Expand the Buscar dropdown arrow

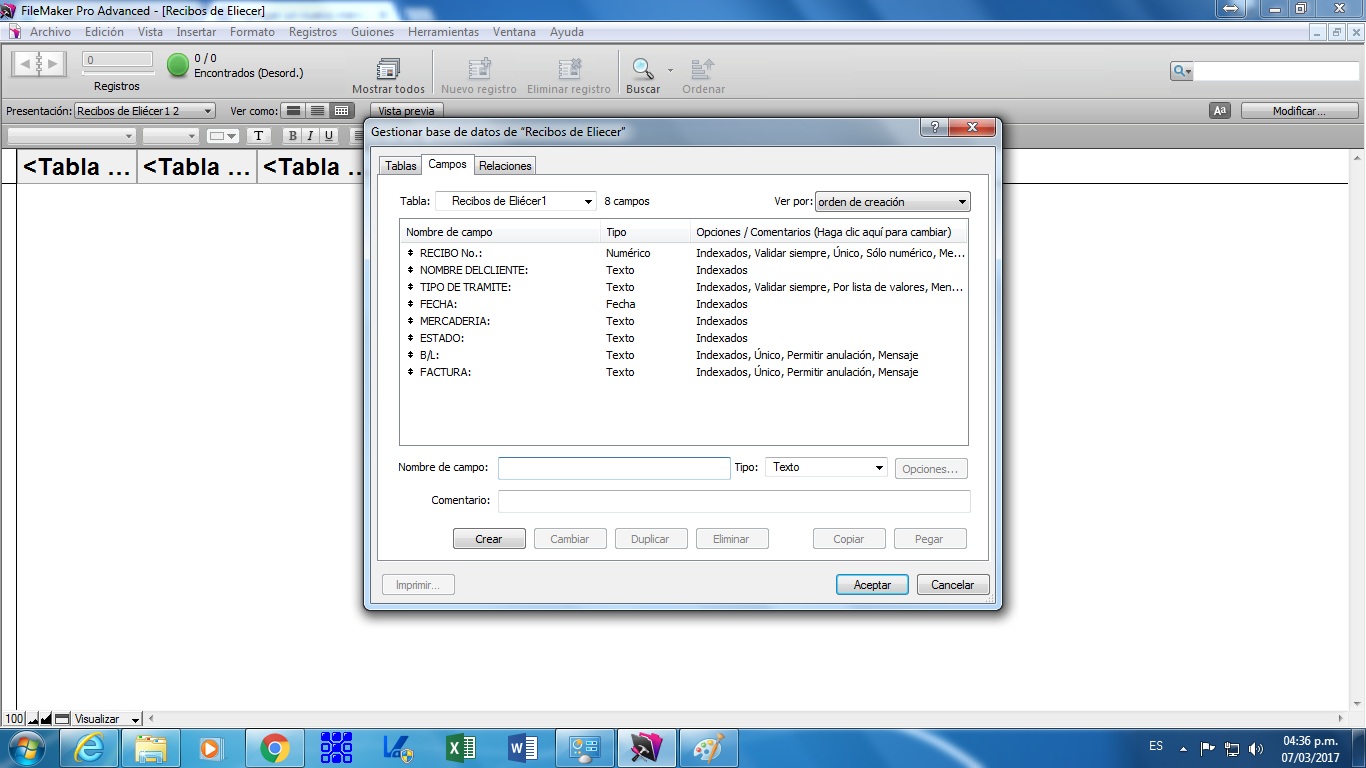(x=670, y=70)
